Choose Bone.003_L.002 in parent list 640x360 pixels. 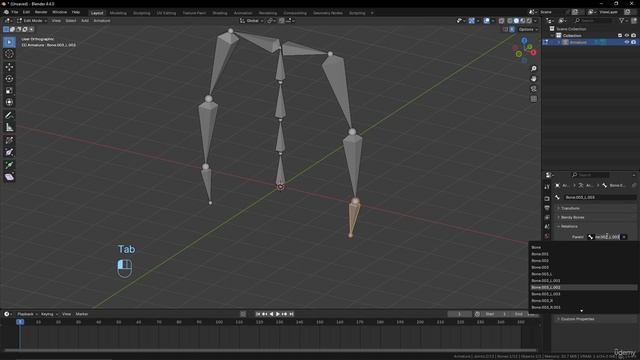(x=584, y=287)
